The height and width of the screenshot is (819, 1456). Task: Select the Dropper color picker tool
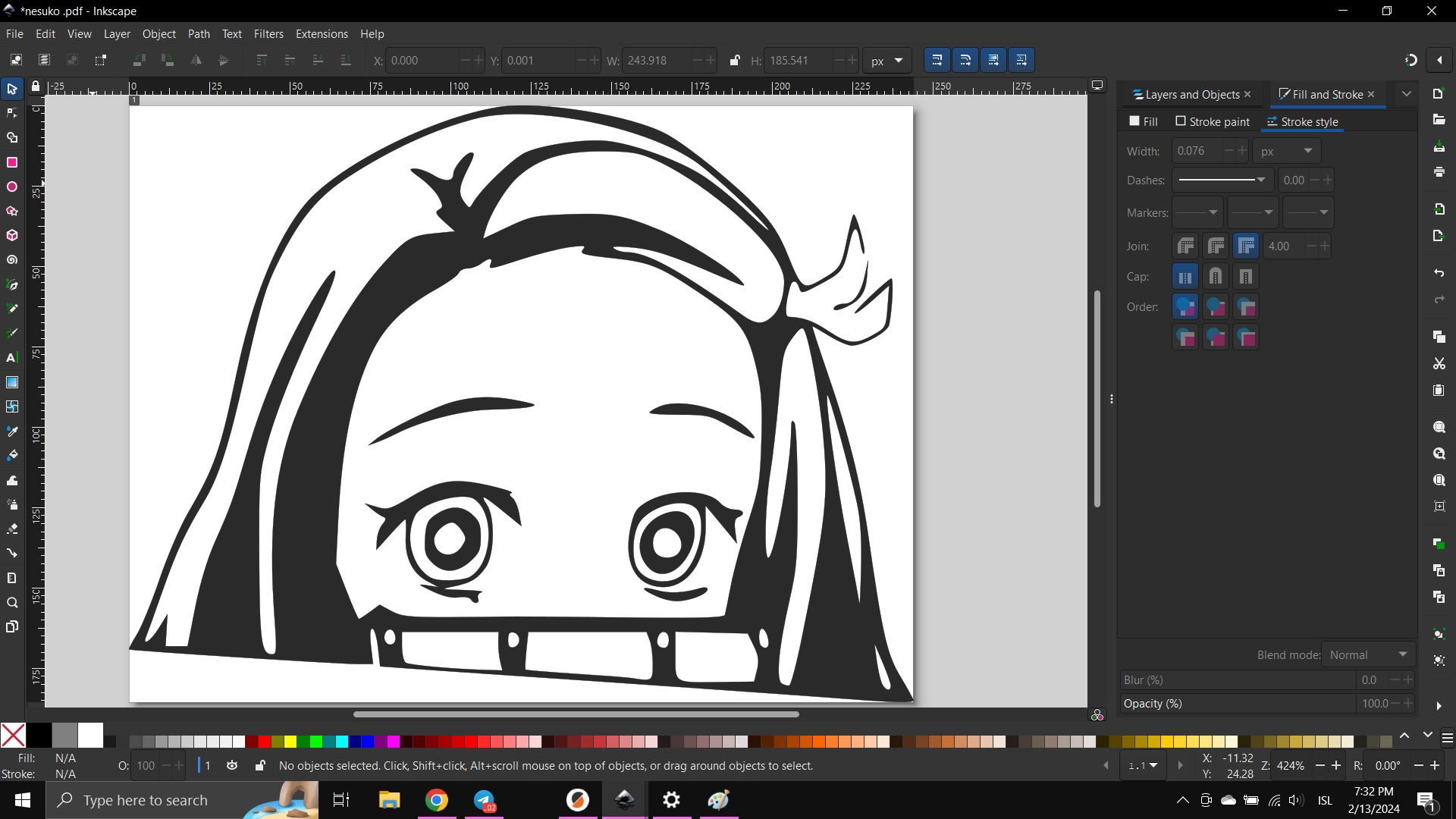point(12,431)
